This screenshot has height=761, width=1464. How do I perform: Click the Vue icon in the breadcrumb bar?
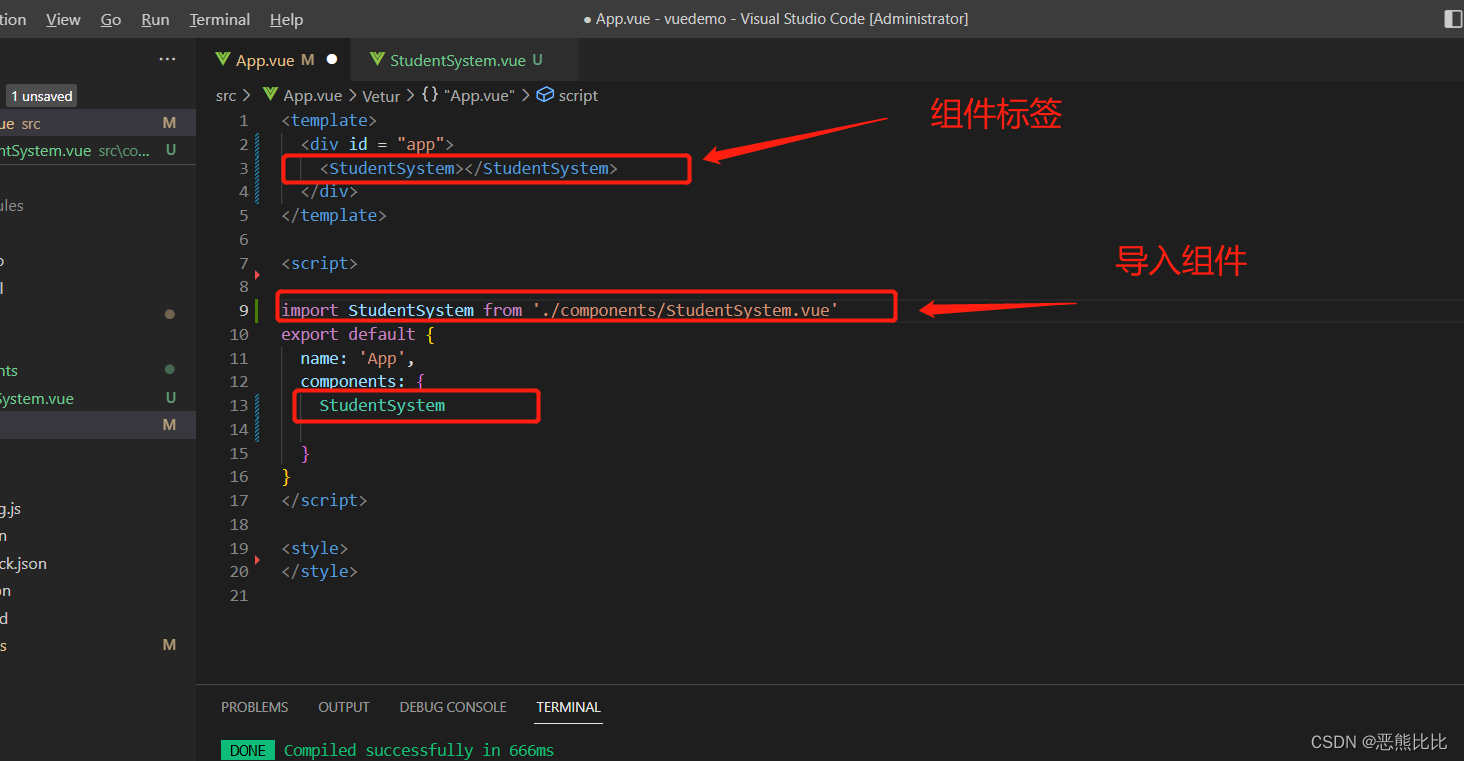[x=270, y=94]
